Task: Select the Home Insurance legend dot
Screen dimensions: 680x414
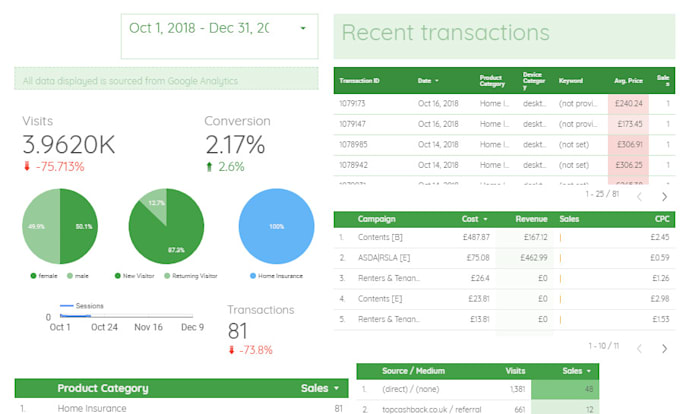Action: (x=253, y=276)
